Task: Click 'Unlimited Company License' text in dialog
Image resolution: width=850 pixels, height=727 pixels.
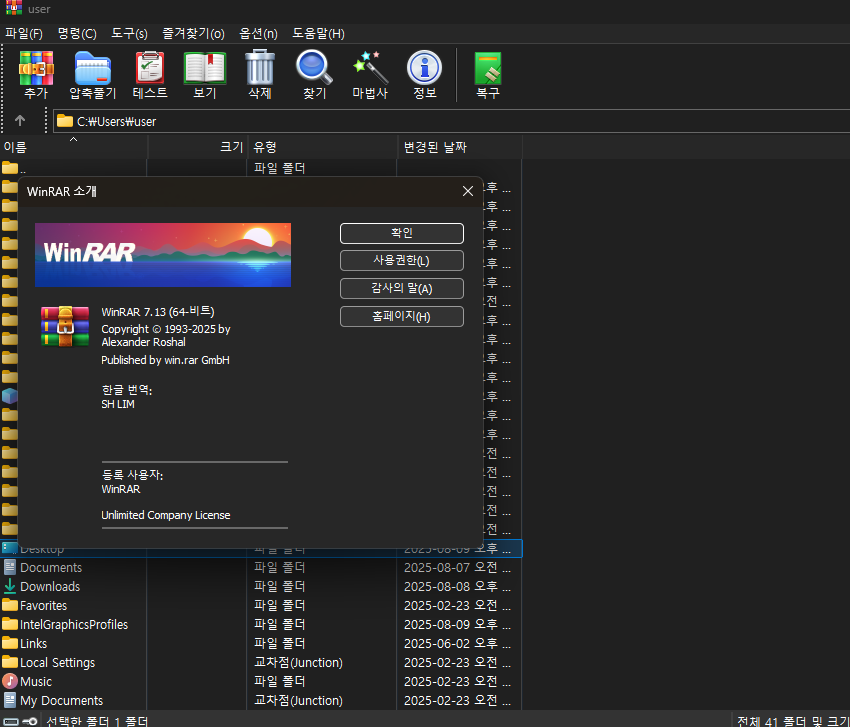Action: [x=166, y=515]
